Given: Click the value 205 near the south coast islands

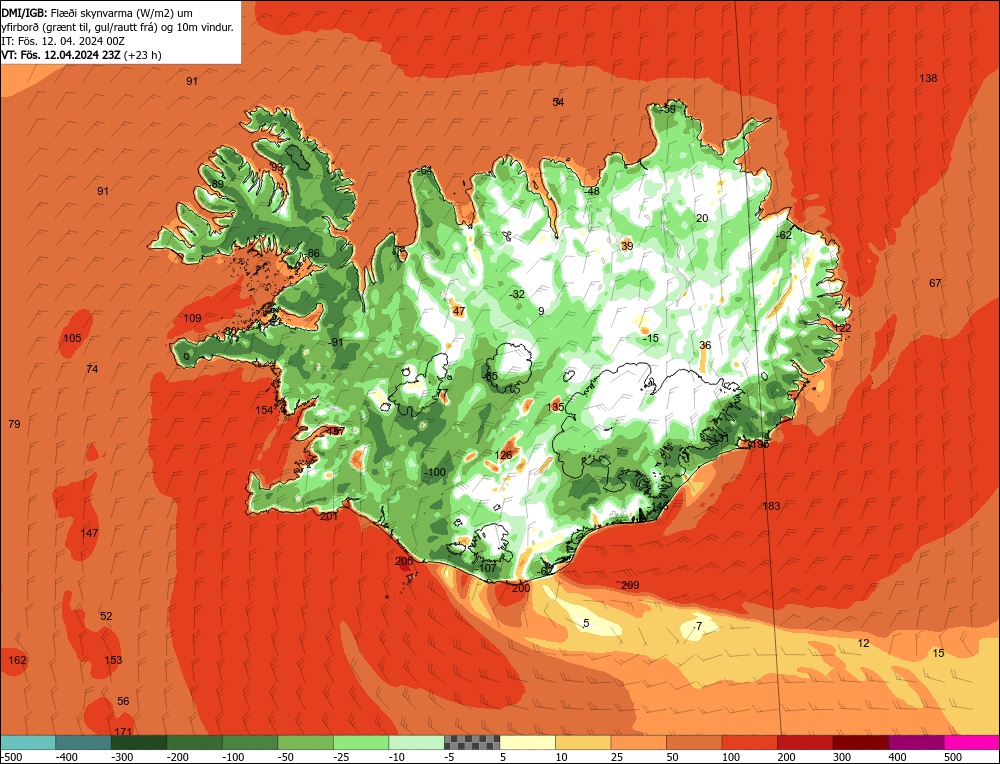Looking at the screenshot, I should pos(404,561).
